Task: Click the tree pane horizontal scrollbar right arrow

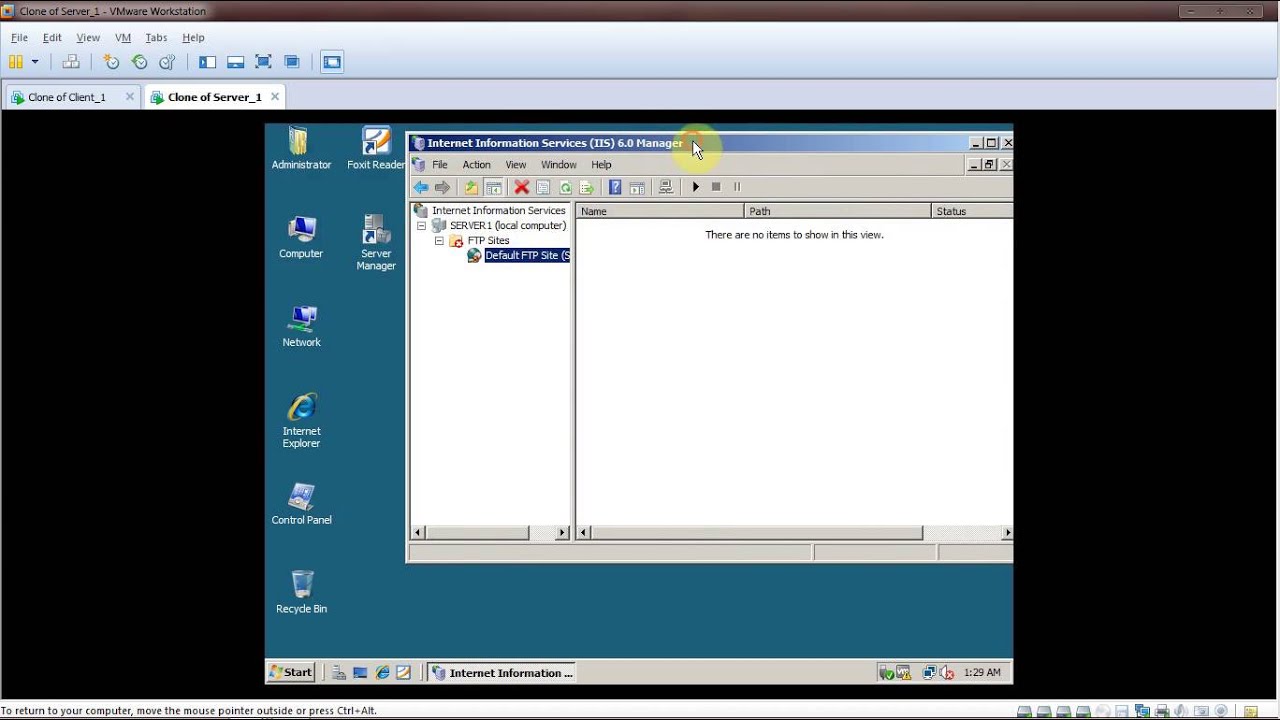Action: [562, 533]
